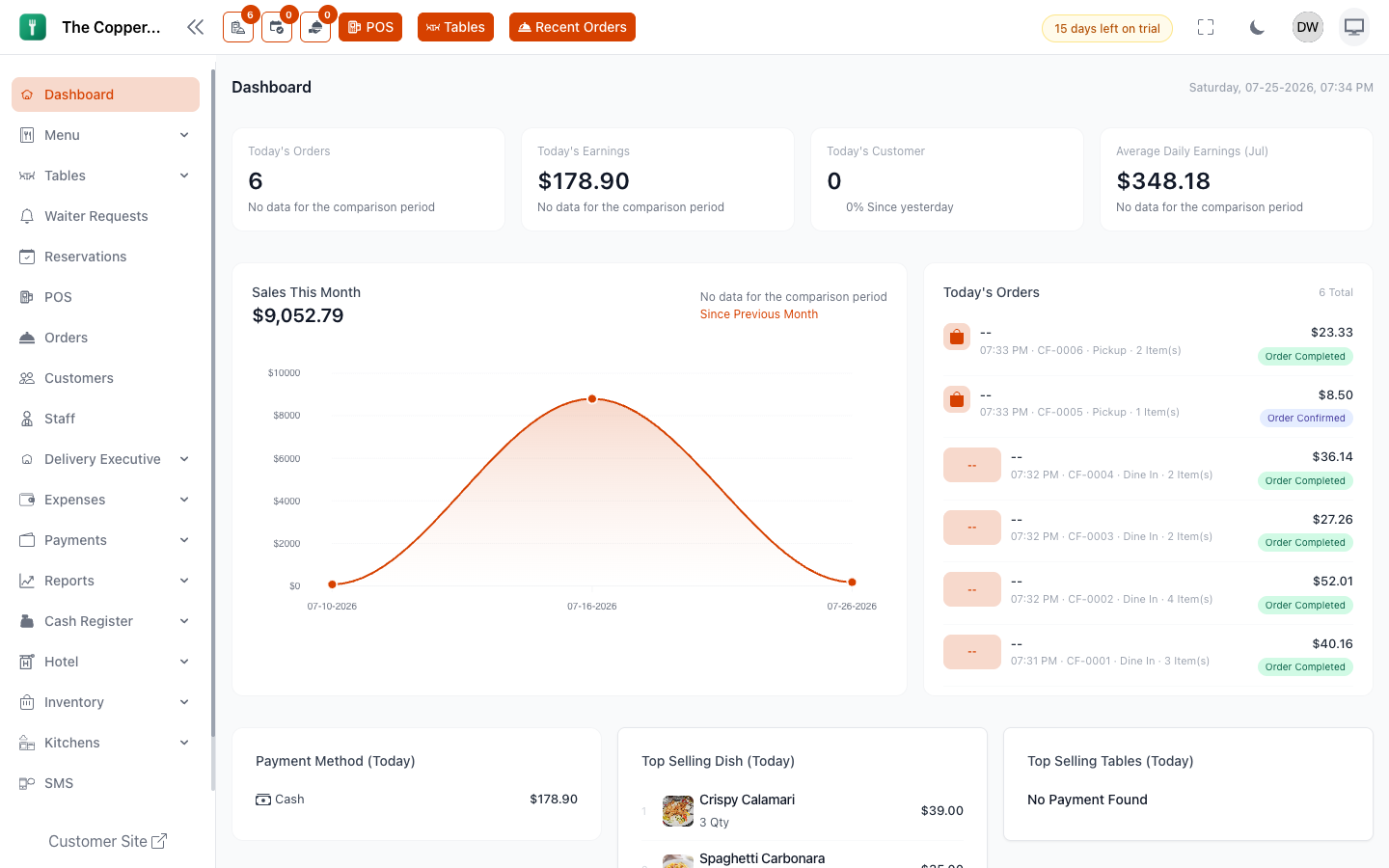Click the Inventory box icon in sidebar
The width and height of the screenshot is (1389, 868).
(x=27, y=702)
